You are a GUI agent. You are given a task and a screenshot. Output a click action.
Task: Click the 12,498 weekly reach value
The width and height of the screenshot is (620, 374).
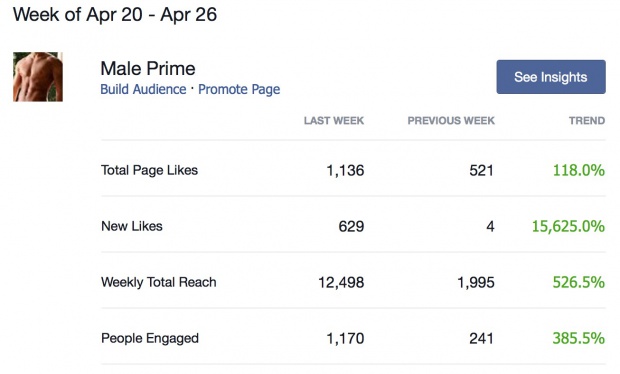click(x=341, y=283)
